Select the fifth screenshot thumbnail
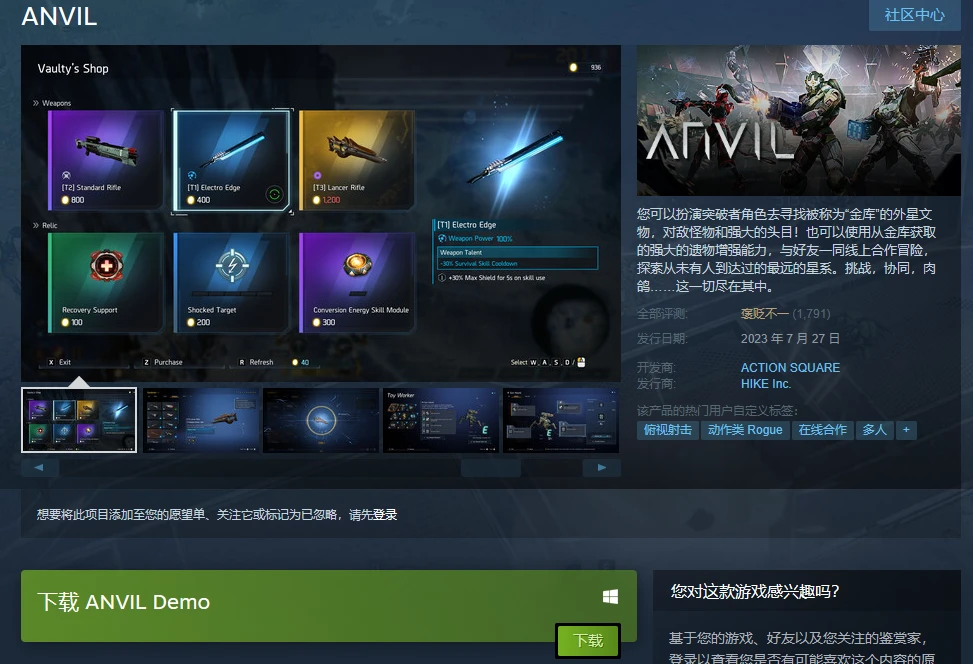973x664 pixels. click(x=561, y=420)
